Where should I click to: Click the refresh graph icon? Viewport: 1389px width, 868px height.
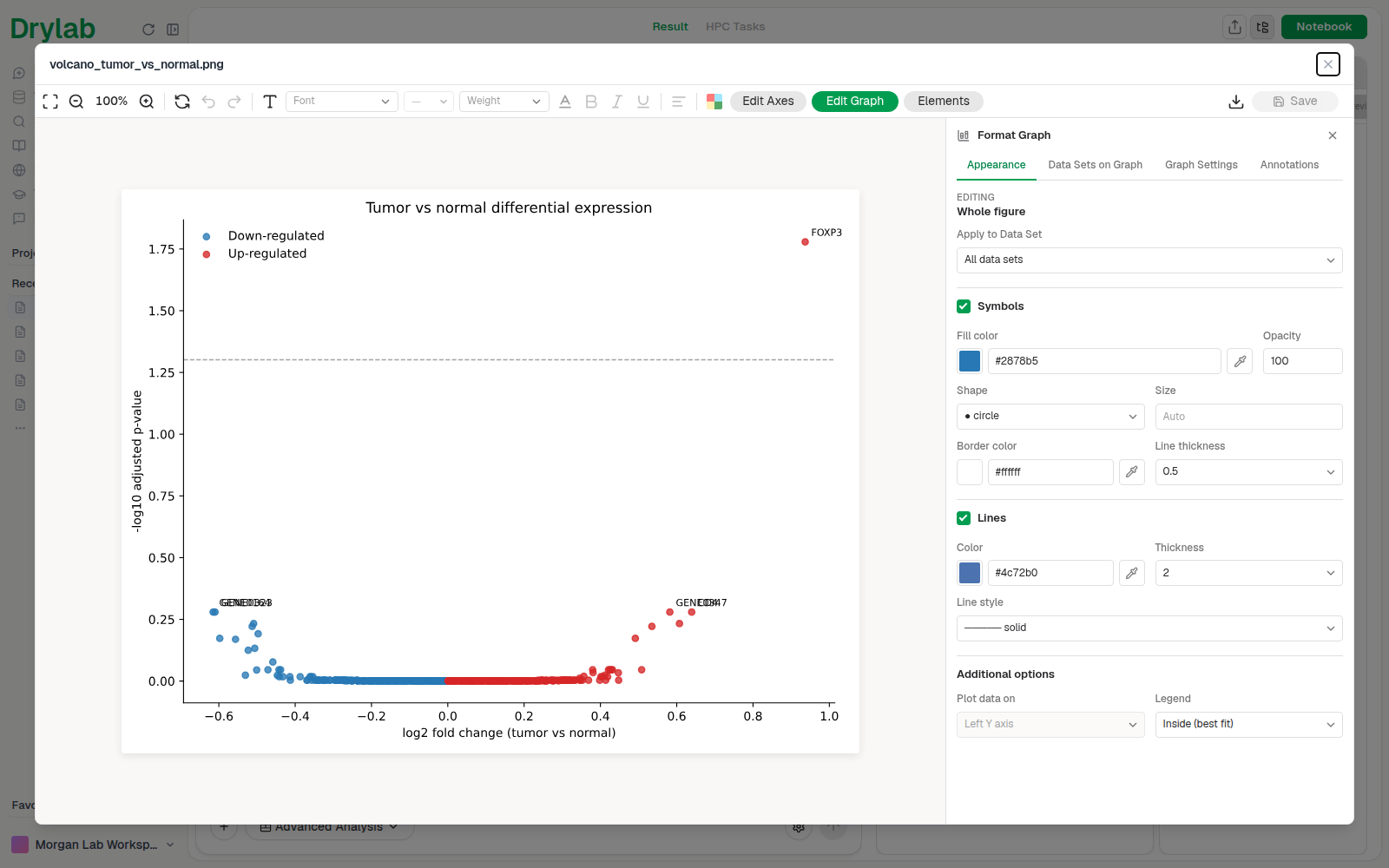pyautogui.click(x=182, y=102)
